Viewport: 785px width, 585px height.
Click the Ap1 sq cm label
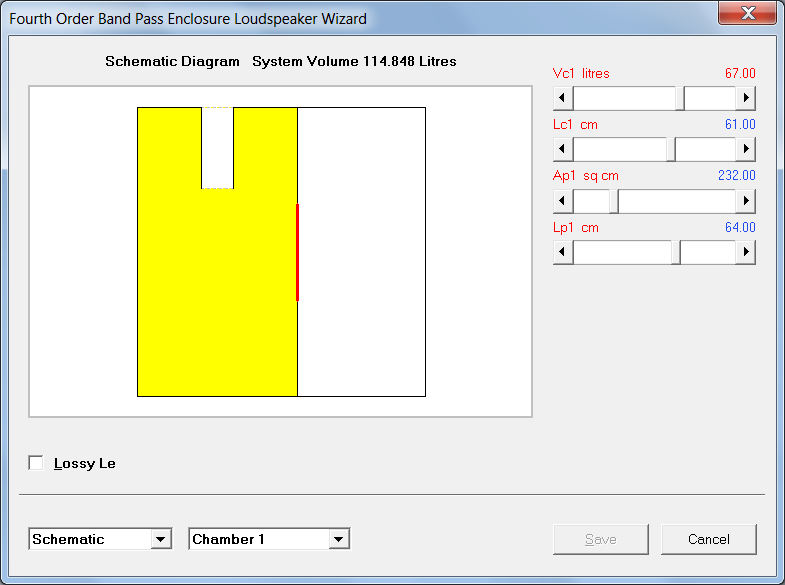click(x=586, y=176)
